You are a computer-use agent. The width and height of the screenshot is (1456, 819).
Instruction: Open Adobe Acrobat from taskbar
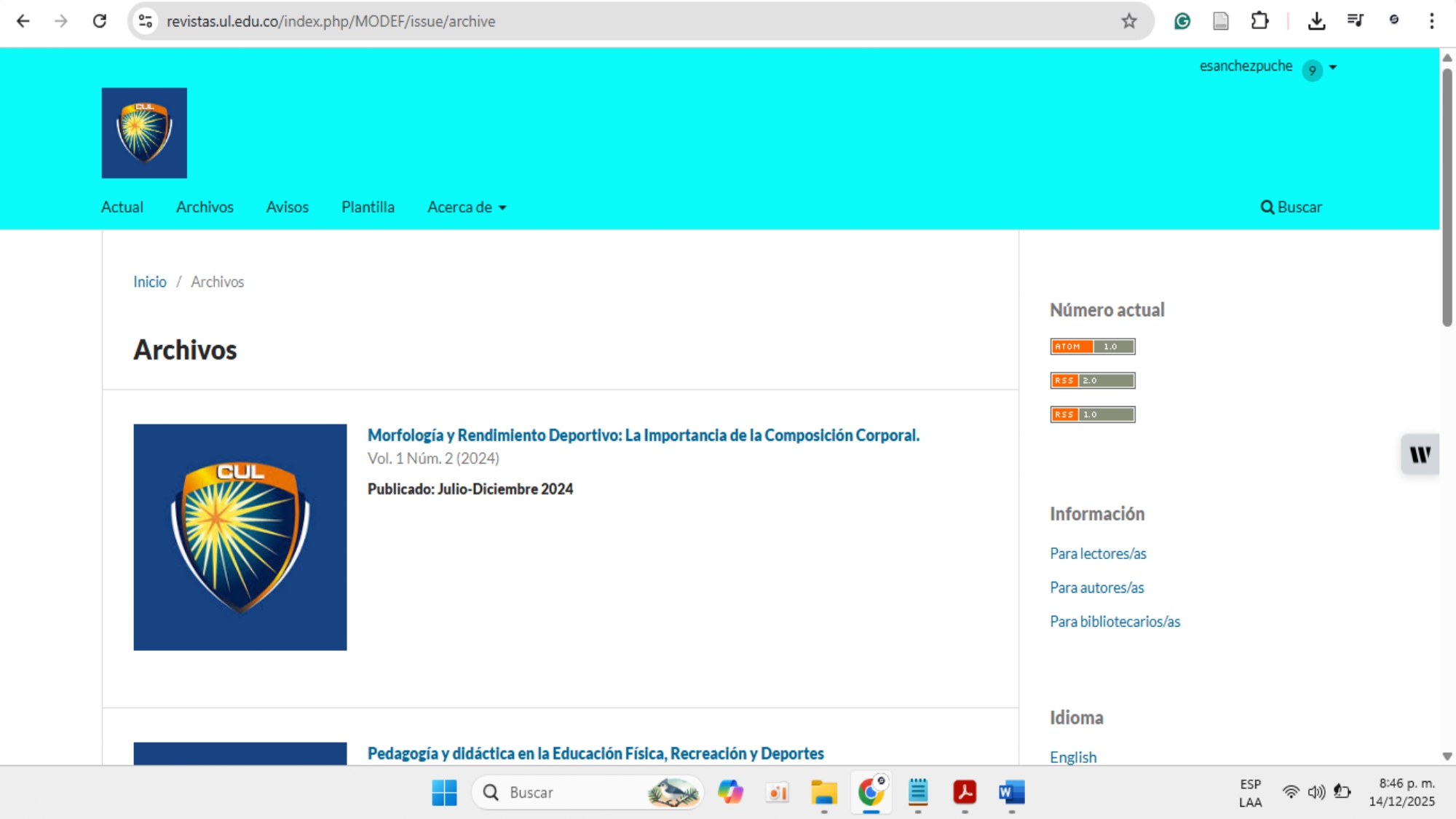(x=965, y=792)
